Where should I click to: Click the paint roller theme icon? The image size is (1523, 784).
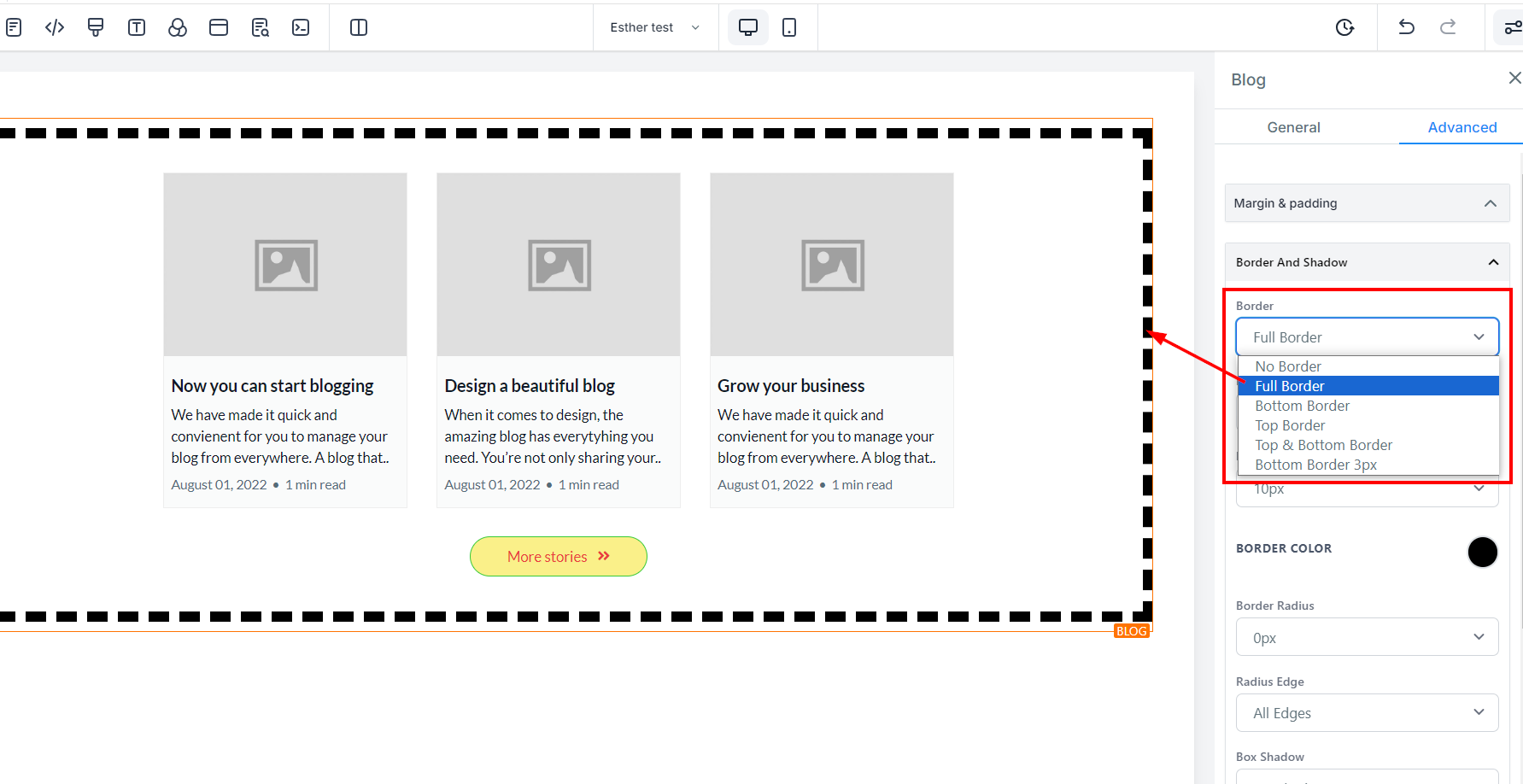96,27
